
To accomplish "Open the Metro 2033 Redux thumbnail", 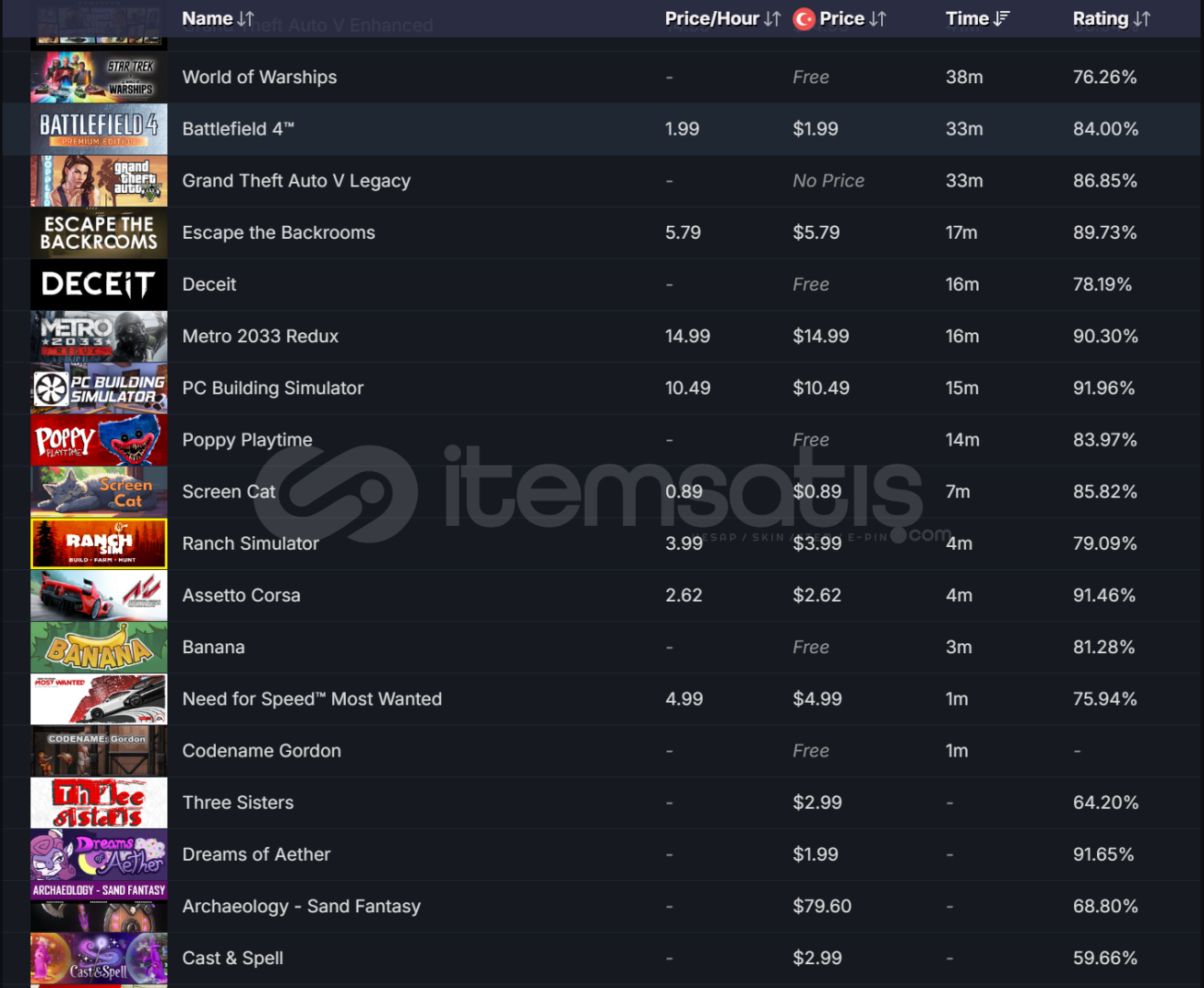I will pos(99,337).
